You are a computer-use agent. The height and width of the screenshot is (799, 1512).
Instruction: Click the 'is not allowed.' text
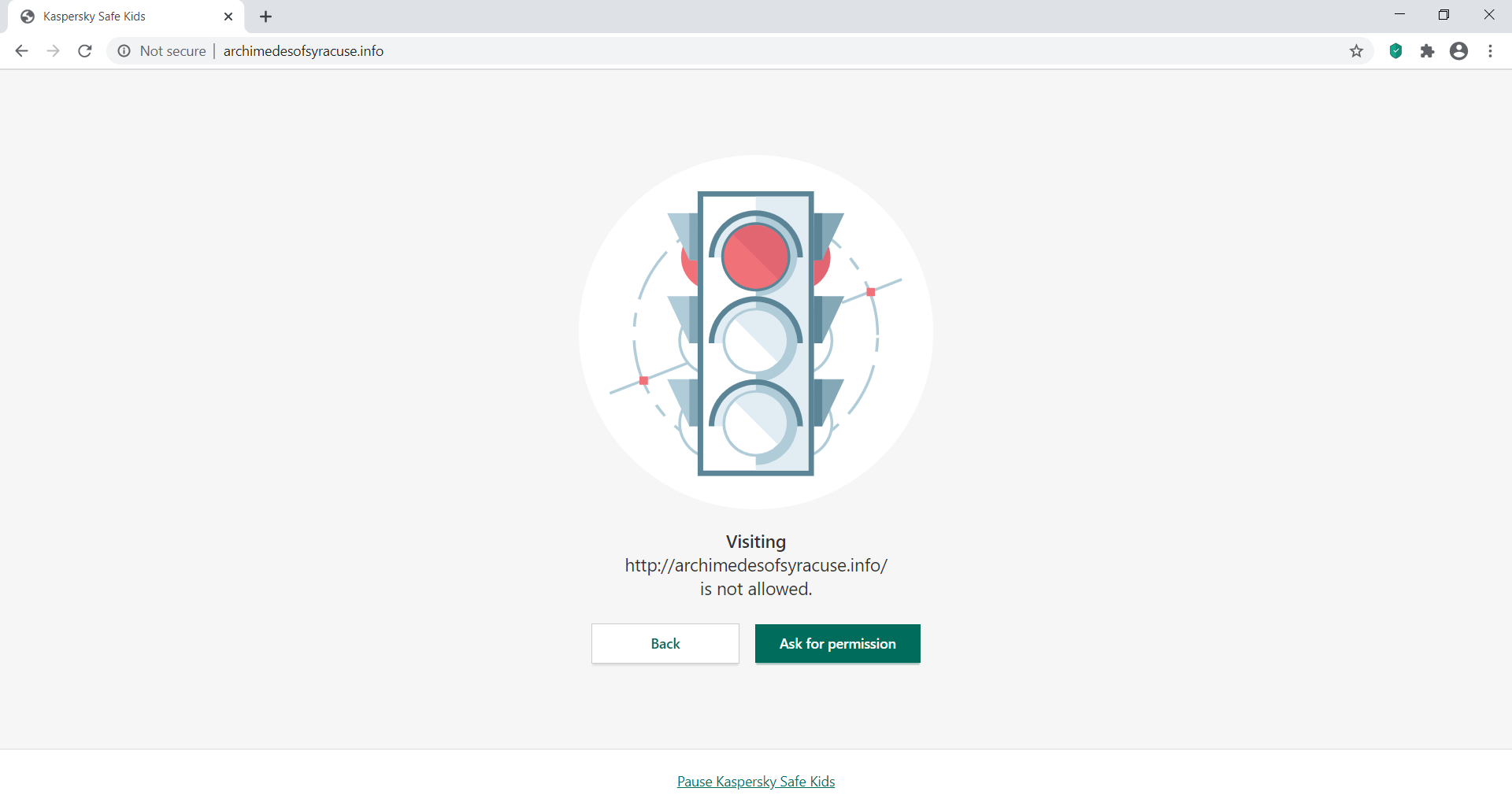click(756, 589)
